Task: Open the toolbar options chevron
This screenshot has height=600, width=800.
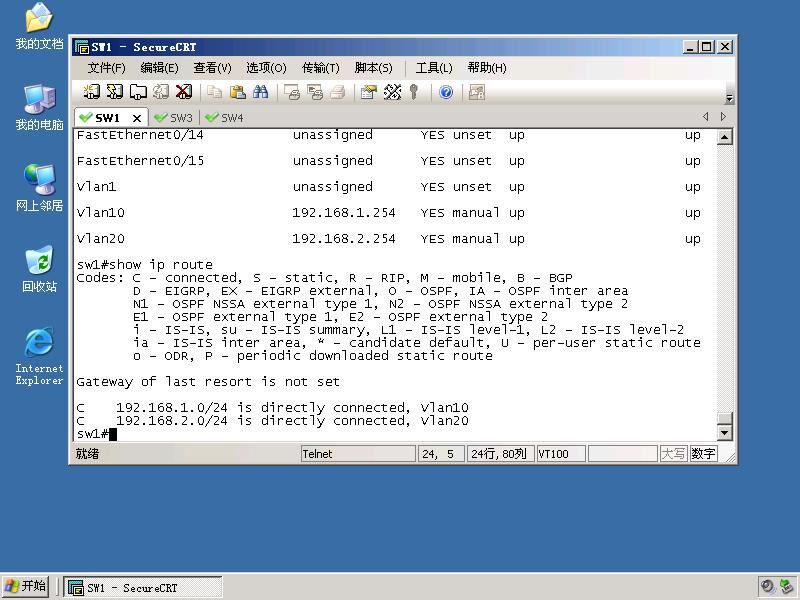Action: (730, 98)
